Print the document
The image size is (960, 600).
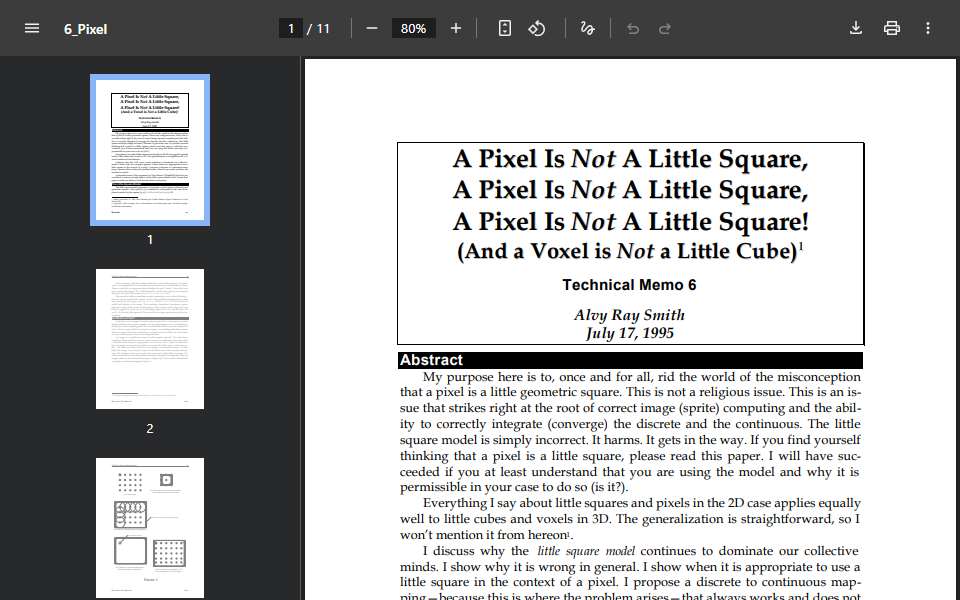tap(892, 28)
